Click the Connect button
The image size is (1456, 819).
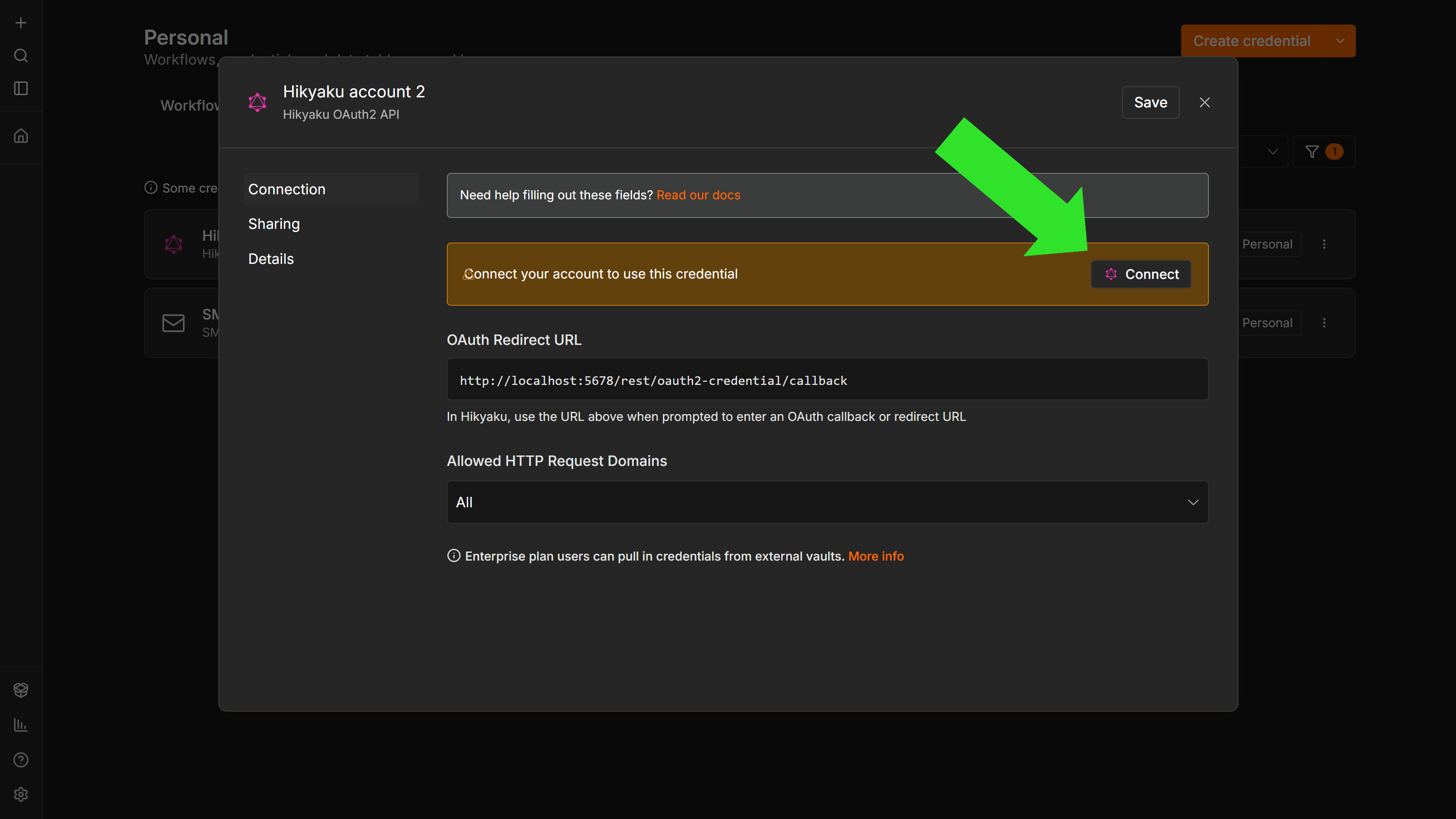(x=1141, y=274)
